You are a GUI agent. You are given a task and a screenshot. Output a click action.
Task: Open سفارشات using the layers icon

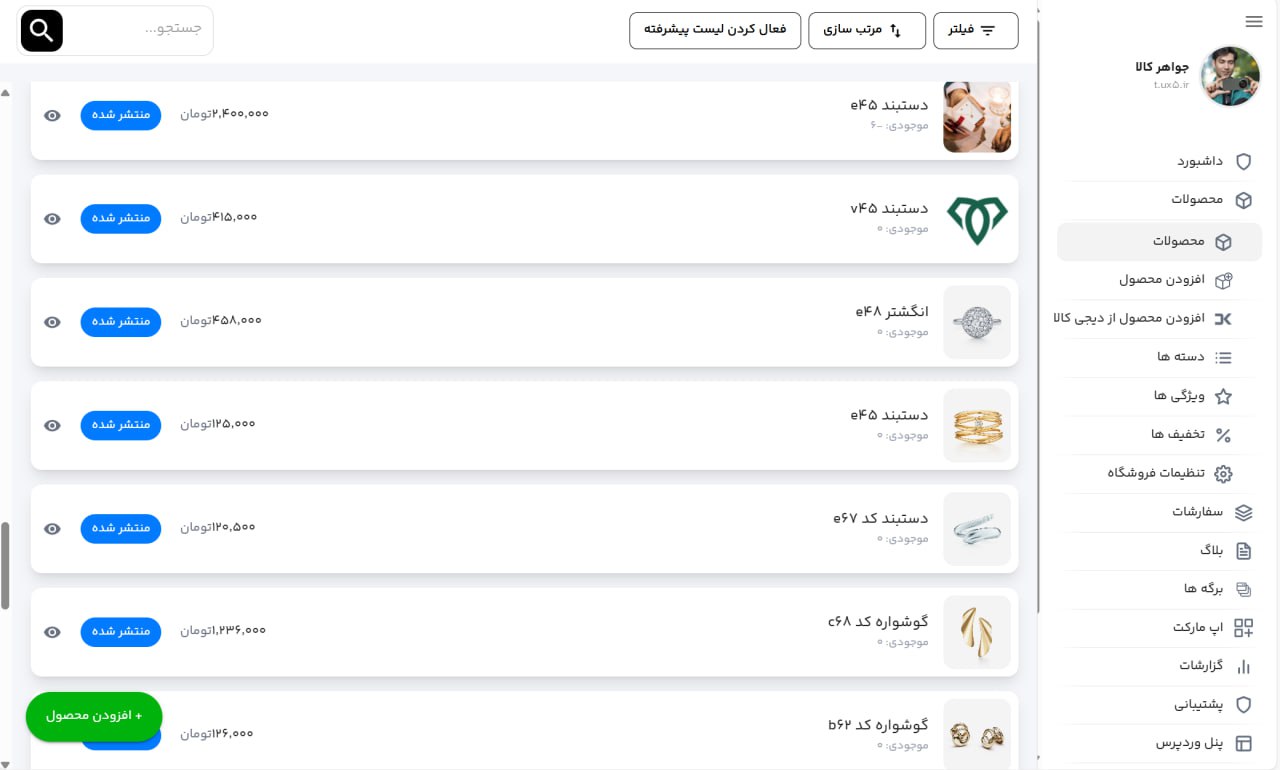click(1243, 512)
